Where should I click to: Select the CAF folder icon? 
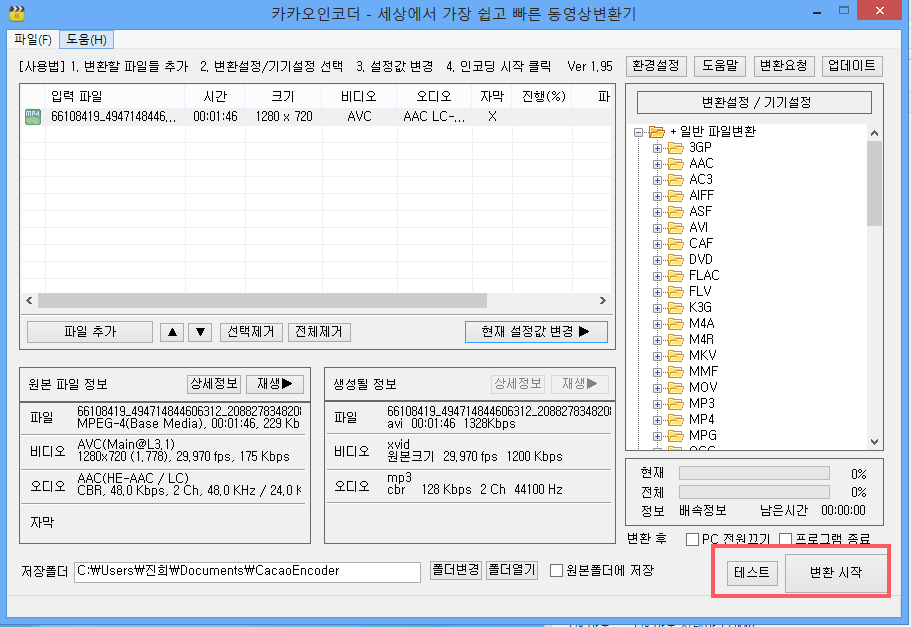[675, 243]
